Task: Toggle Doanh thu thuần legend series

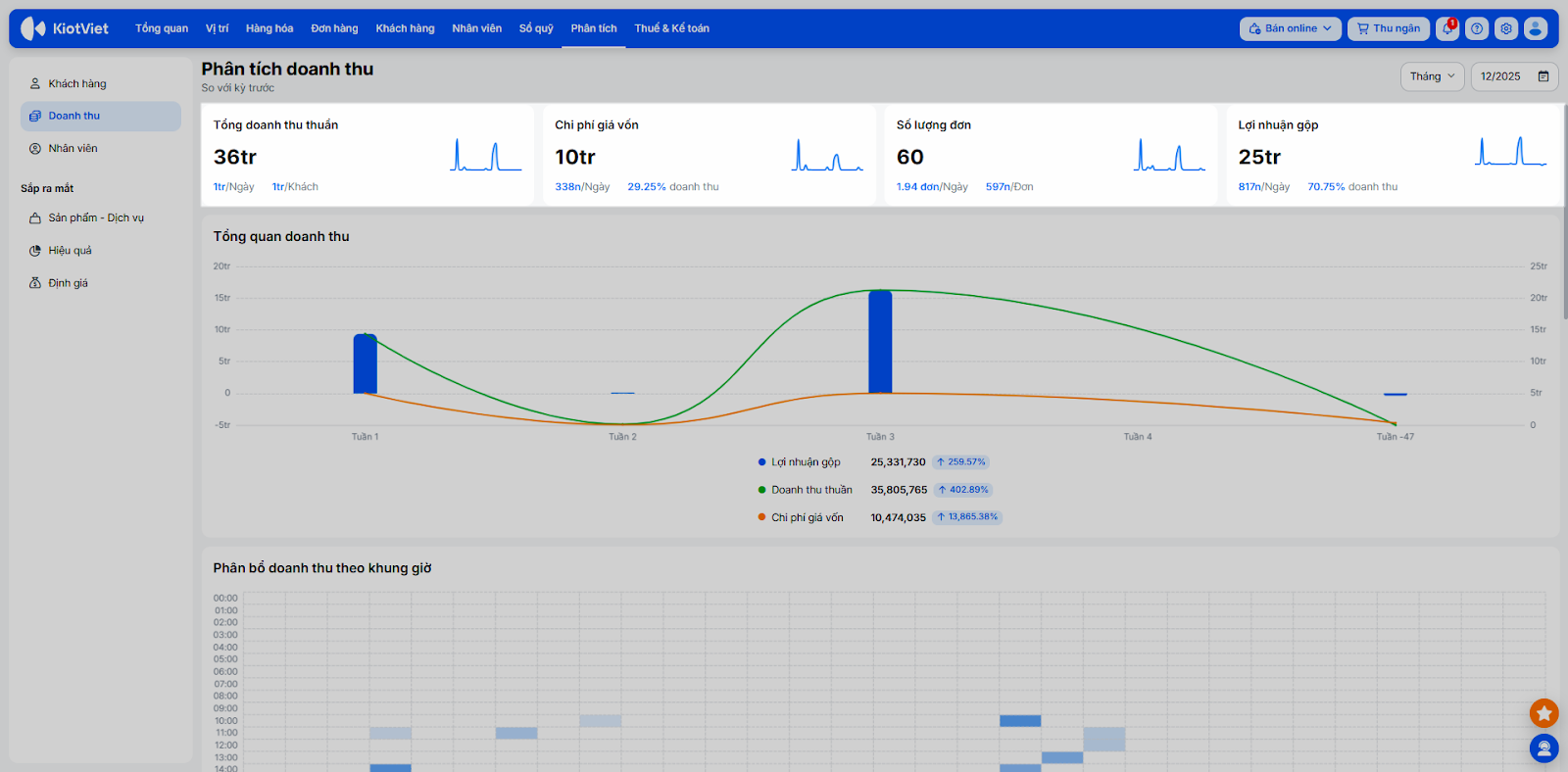Action: tap(810, 490)
